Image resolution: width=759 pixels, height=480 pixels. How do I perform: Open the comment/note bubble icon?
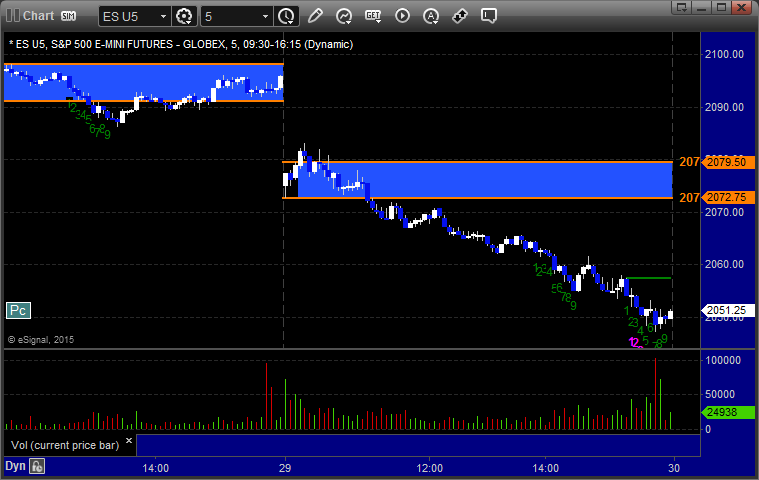[489, 16]
